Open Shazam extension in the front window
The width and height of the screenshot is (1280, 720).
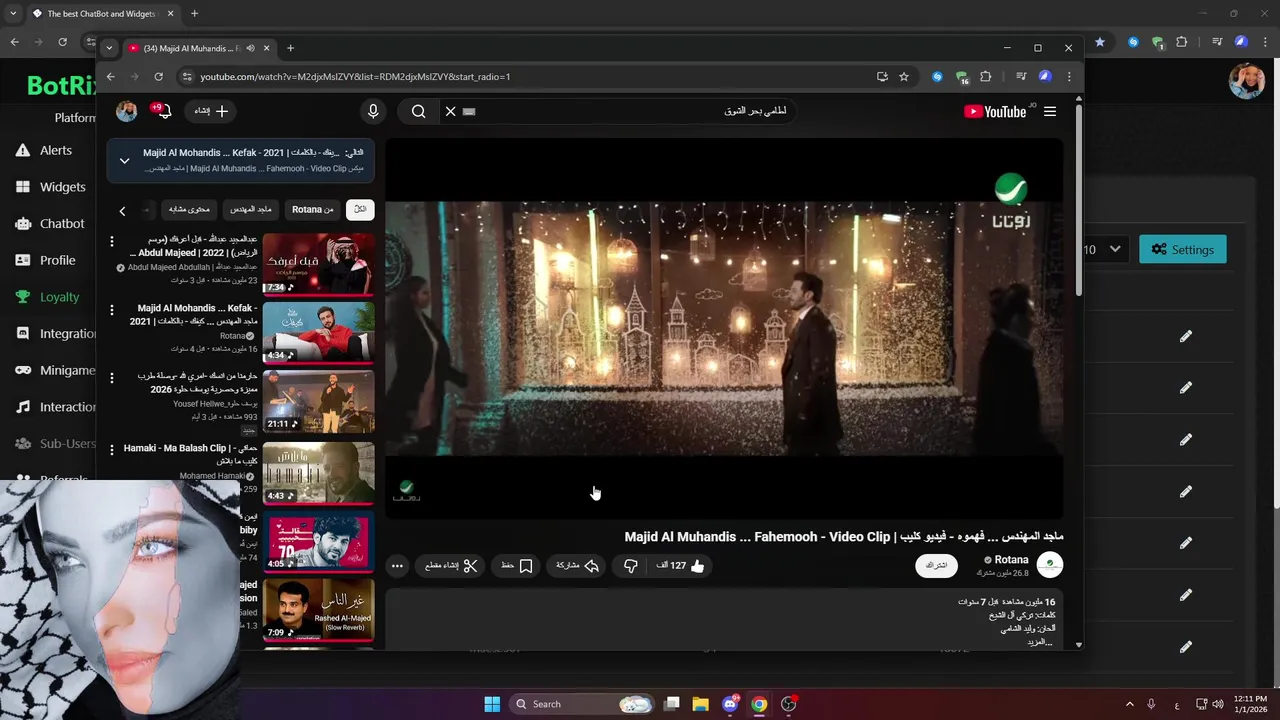(937, 76)
